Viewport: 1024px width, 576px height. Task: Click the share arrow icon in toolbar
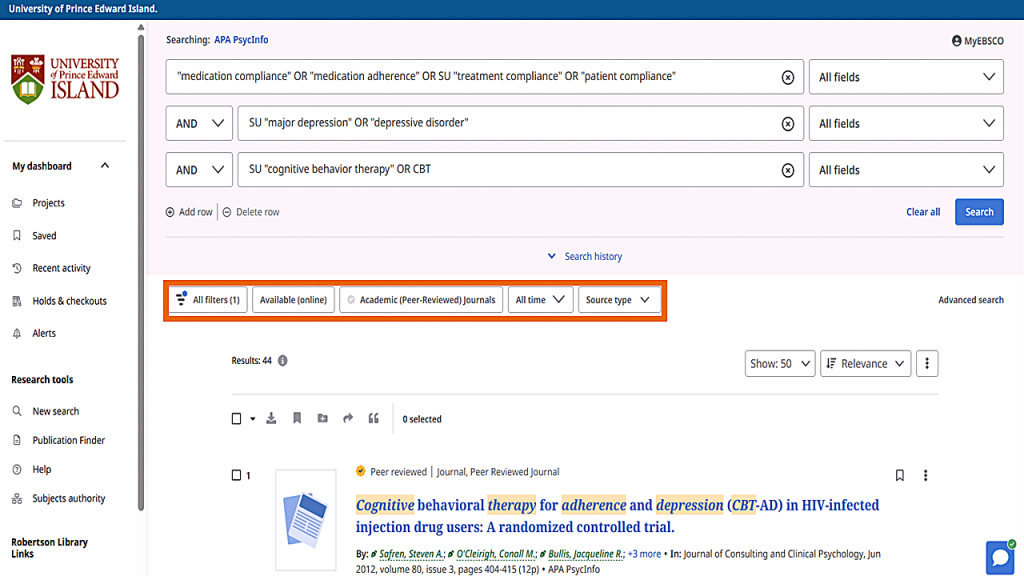pyautogui.click(x=348, y=419)
